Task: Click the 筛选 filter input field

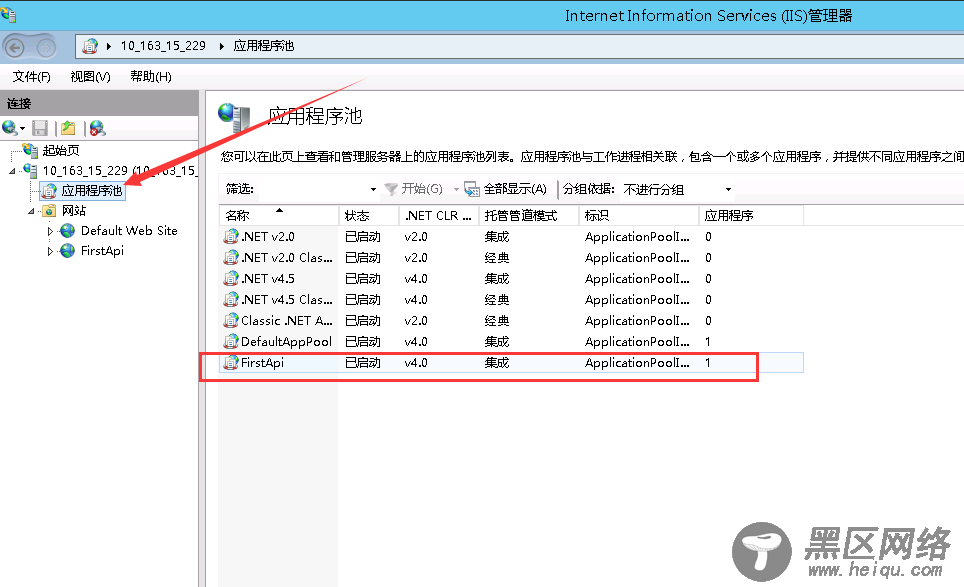Action: click(x=312, y=189)
